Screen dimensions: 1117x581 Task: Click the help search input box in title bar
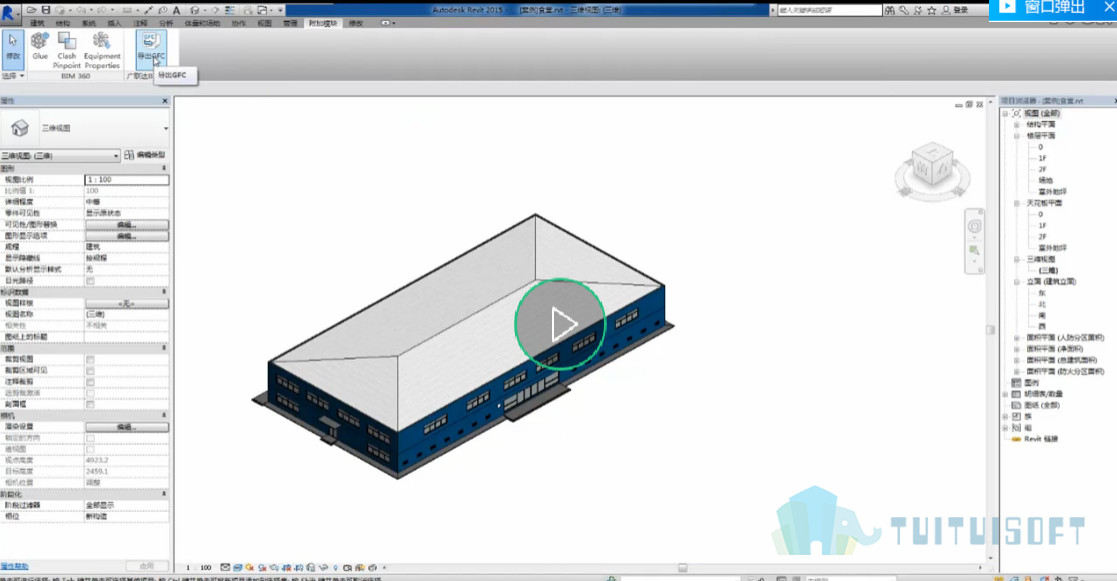pos(829,10)
